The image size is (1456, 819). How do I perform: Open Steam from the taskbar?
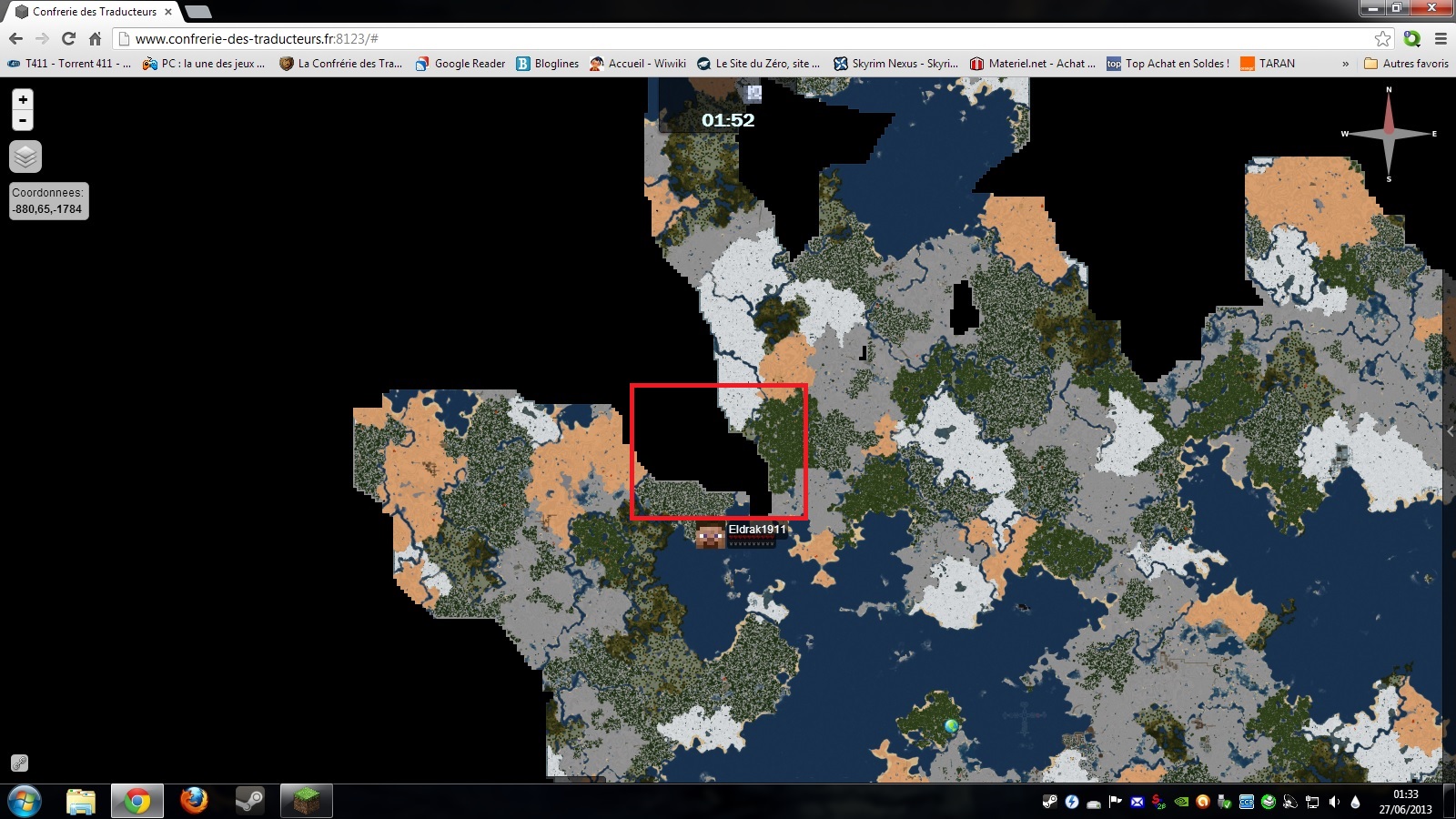click(250, 802)
